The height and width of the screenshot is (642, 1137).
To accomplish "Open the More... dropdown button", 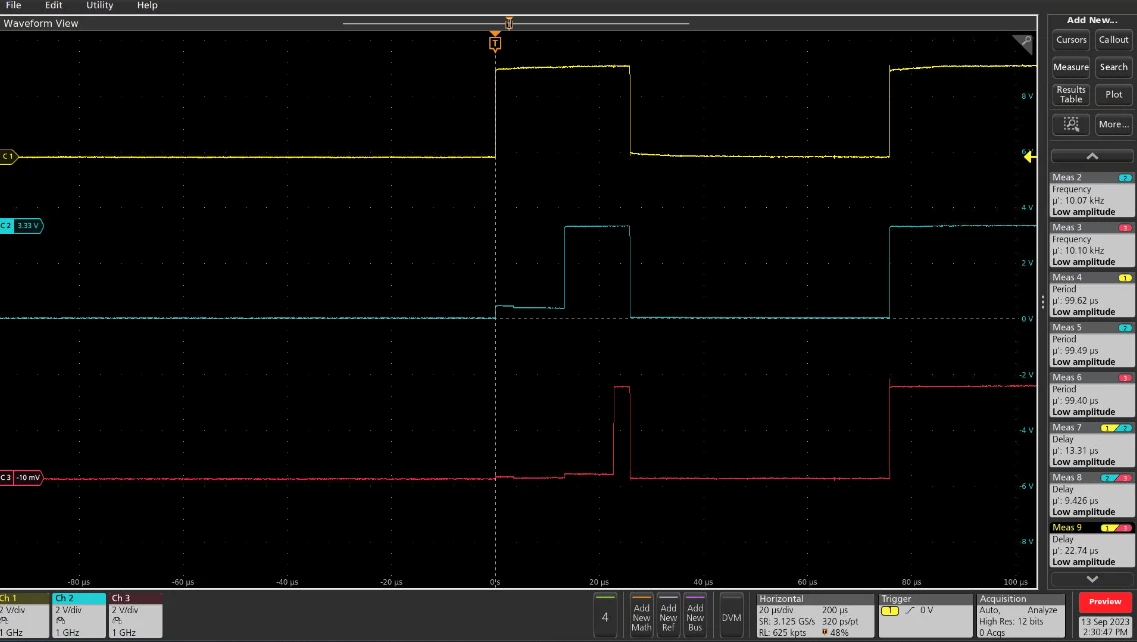I will [1113, 124].
